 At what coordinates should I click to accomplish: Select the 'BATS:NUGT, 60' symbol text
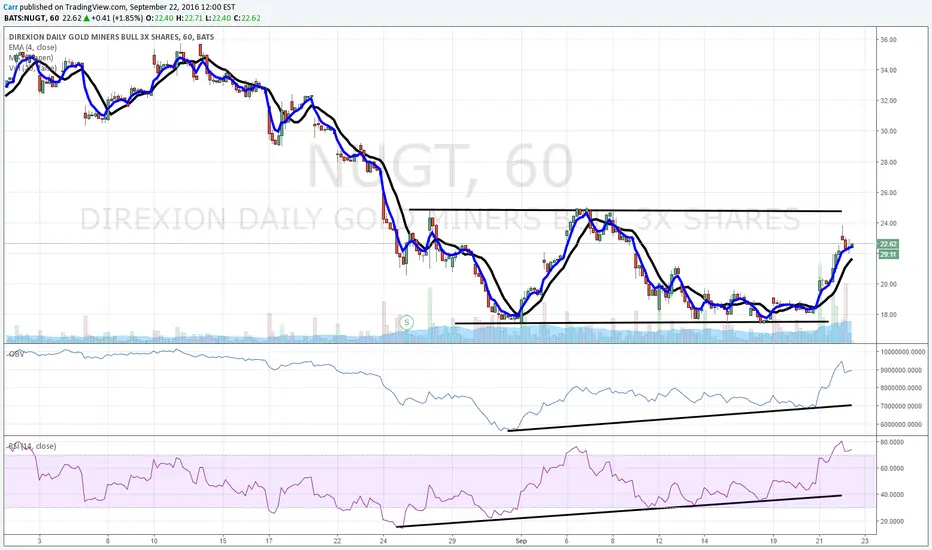coord(30,18)
